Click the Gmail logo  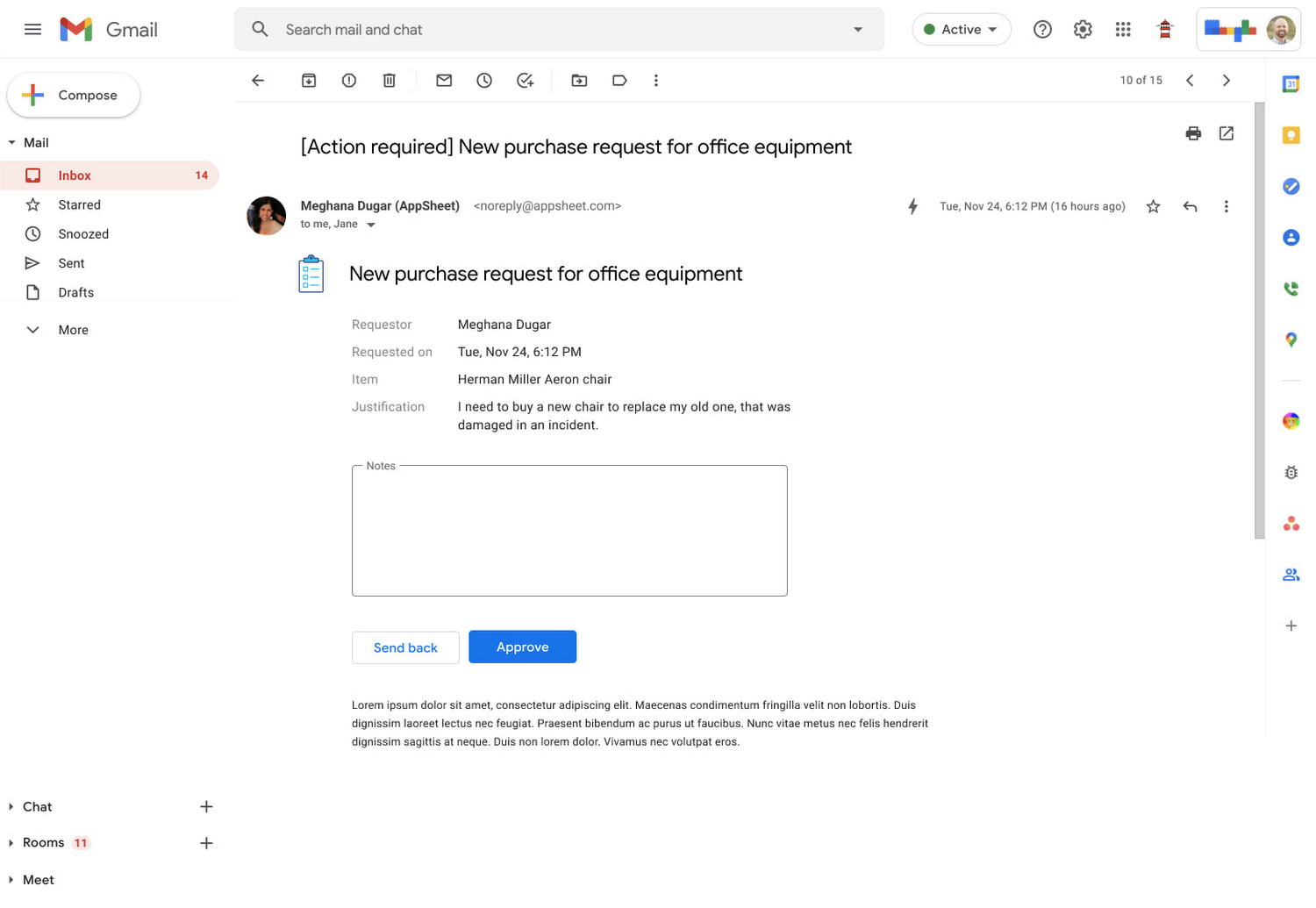click(109, 29)
